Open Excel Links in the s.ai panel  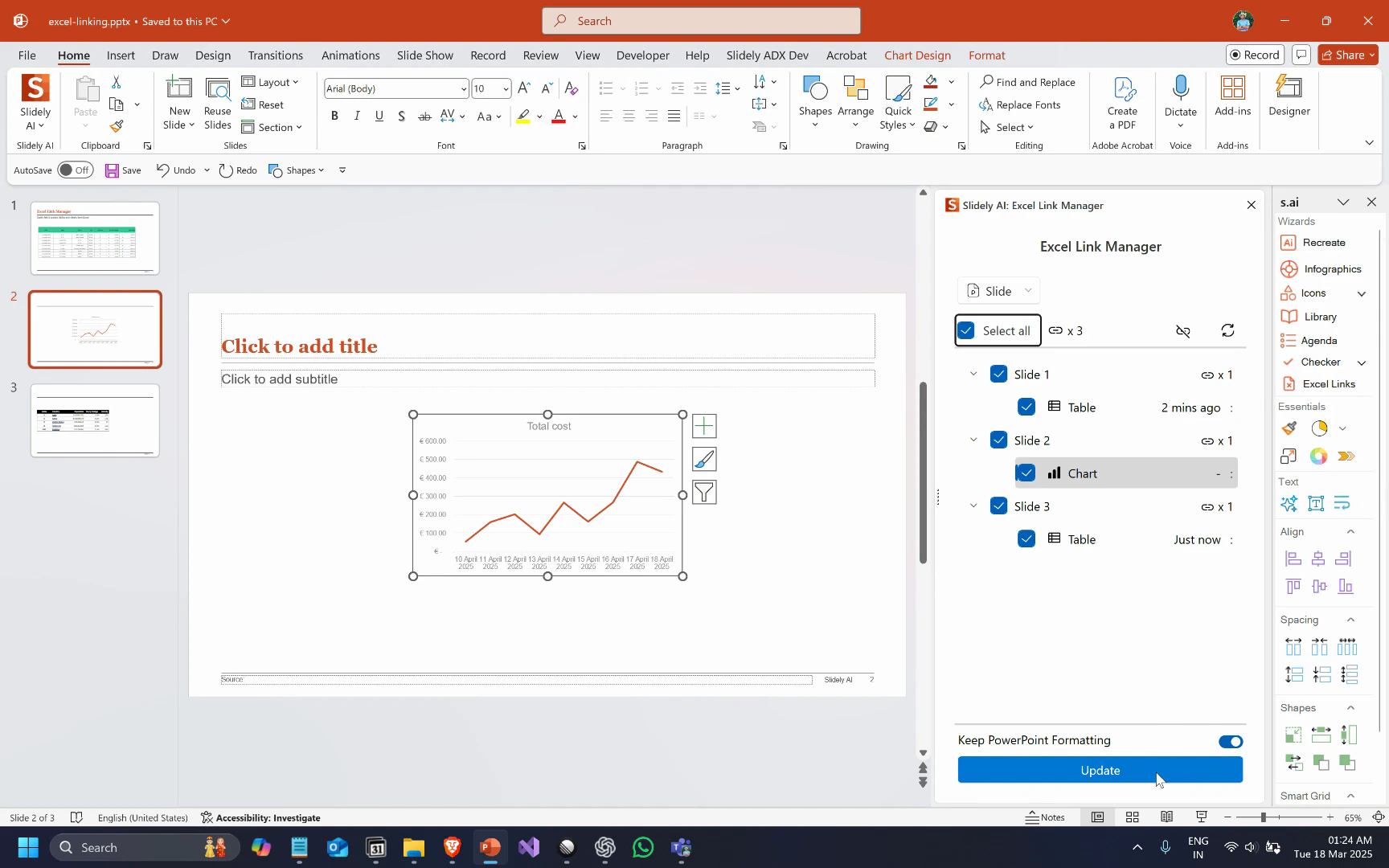[1328, 384]
